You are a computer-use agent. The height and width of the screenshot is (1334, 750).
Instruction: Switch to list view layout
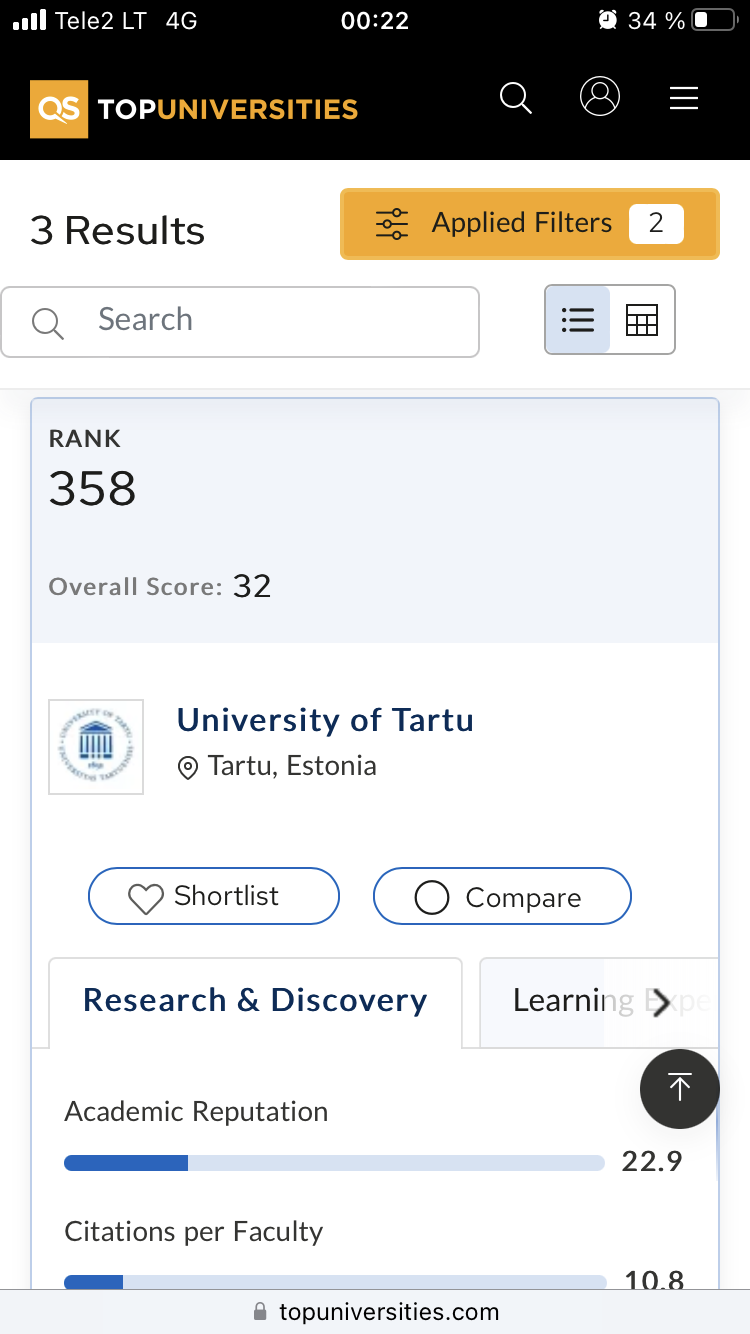(578, 320)
